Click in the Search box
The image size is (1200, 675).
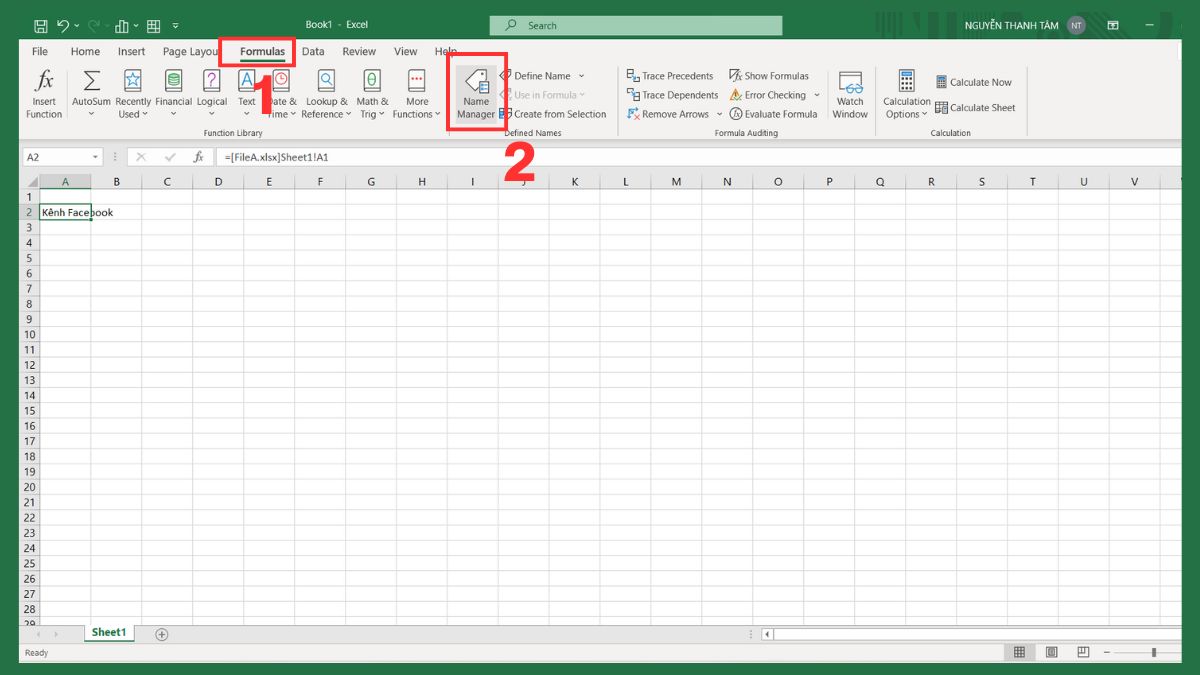point(636,25)
